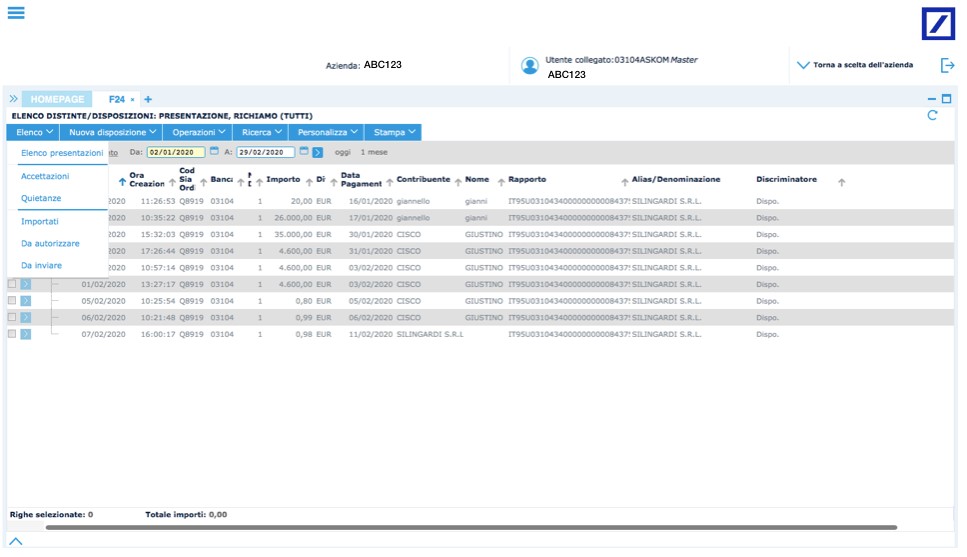Choose Da inviare menu entry

(x=41, y=266)
